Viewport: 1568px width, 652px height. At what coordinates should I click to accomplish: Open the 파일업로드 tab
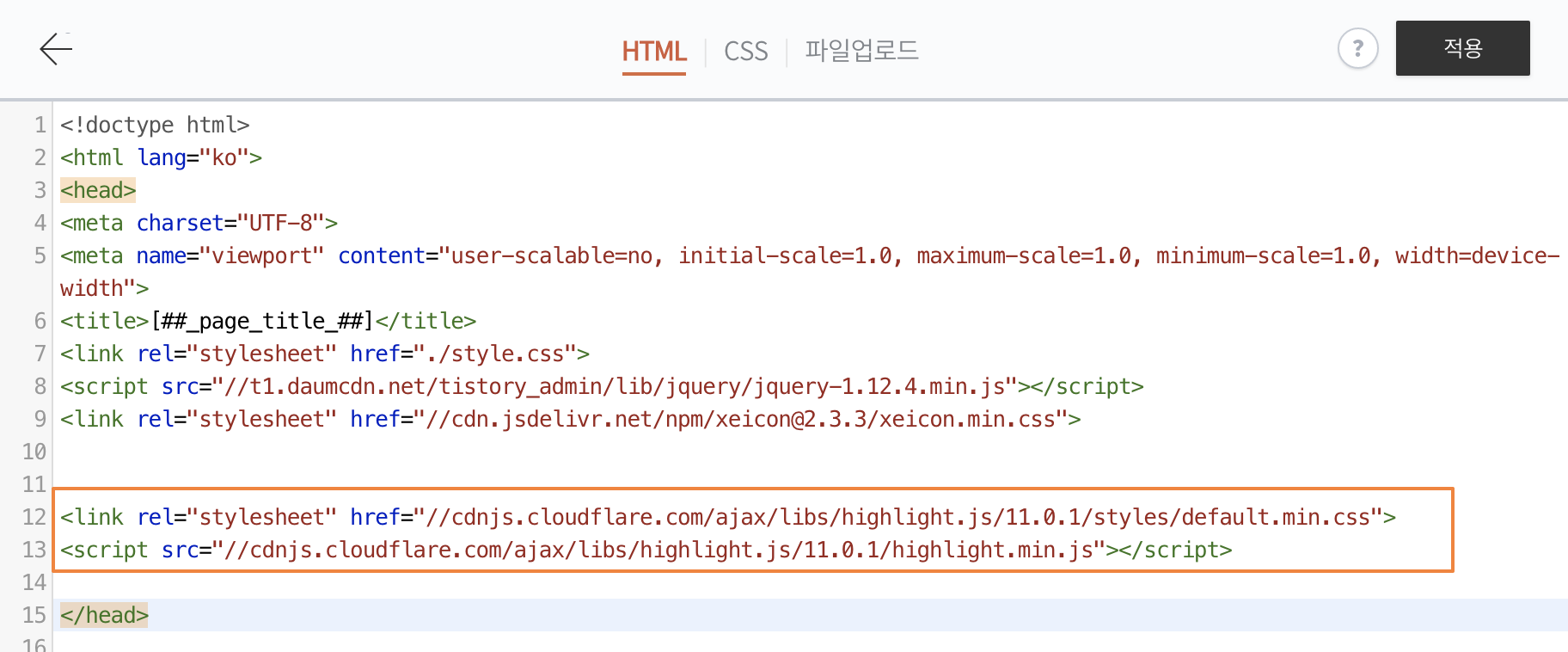[x=861, y=51]
